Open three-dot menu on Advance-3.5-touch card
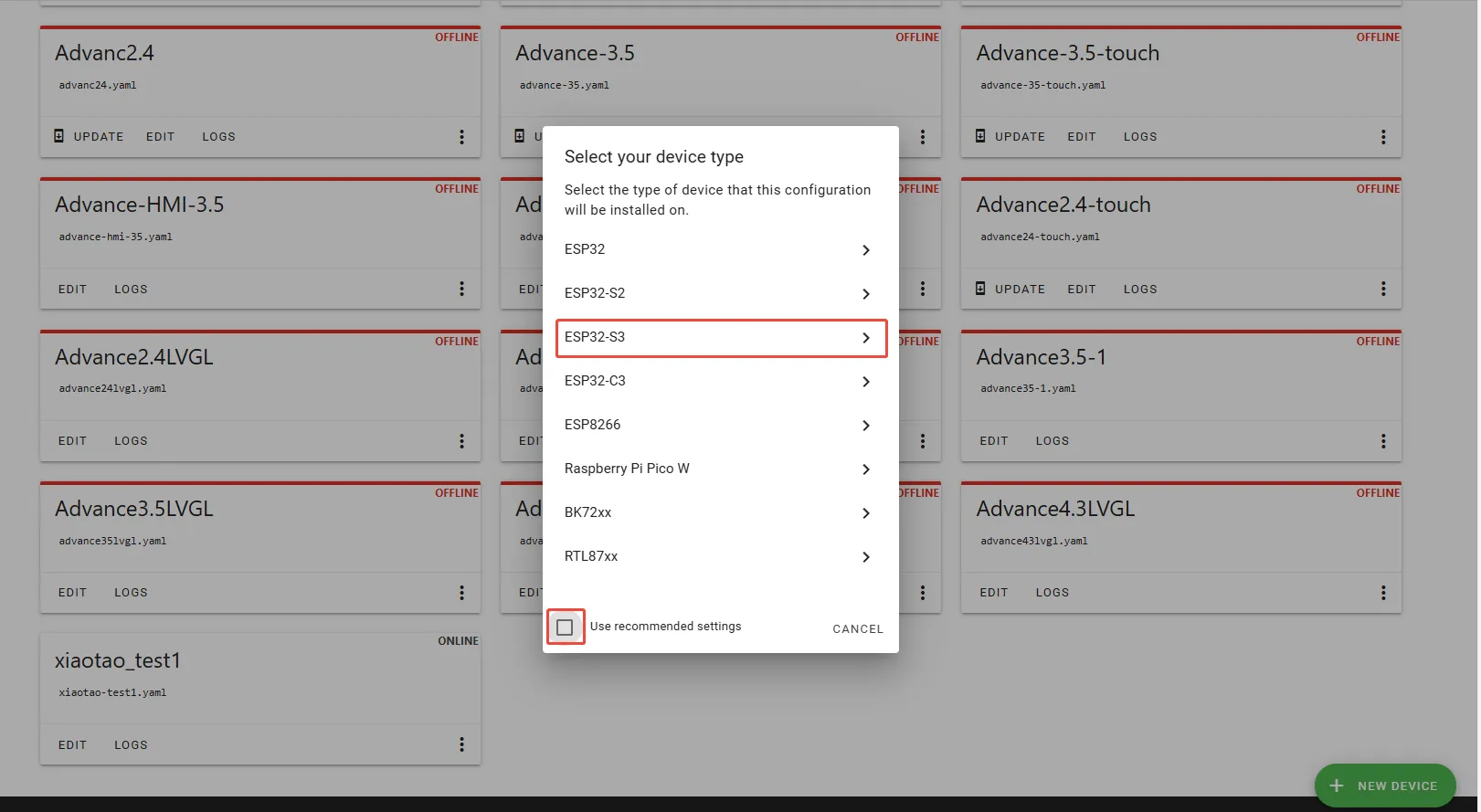 pos(1383,137)
